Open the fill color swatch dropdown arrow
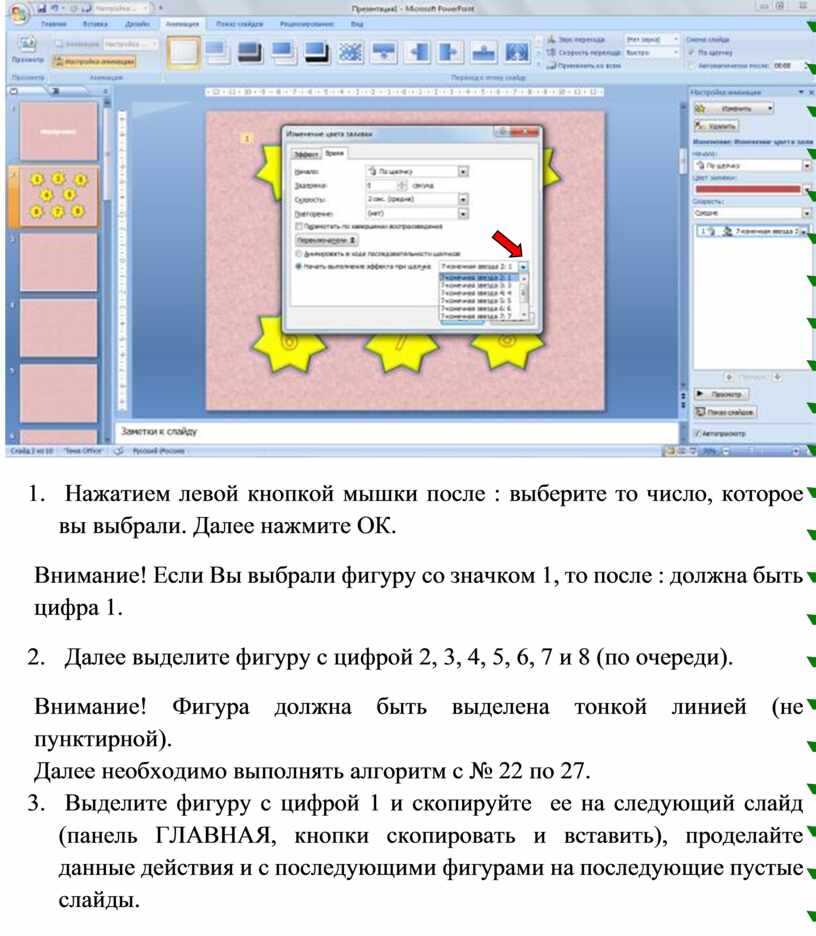The width and height of the screenshot is (816, 936). coord(808,189)
